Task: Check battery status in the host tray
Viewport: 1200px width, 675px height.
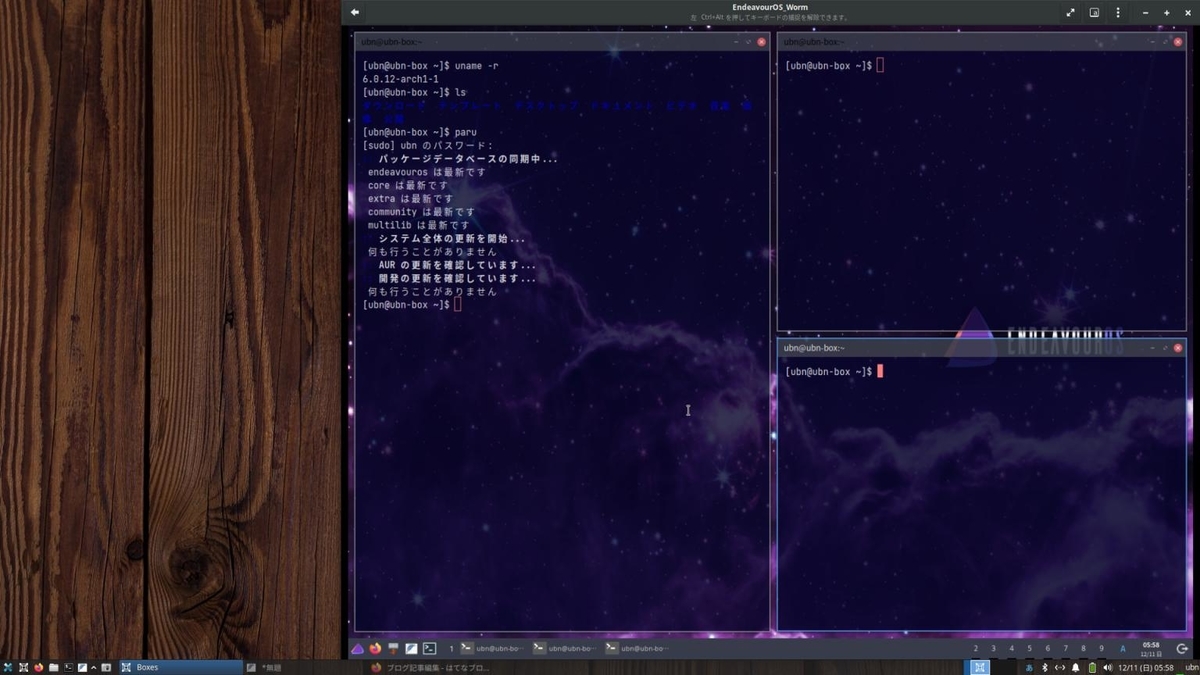Action: (1092, 667)
